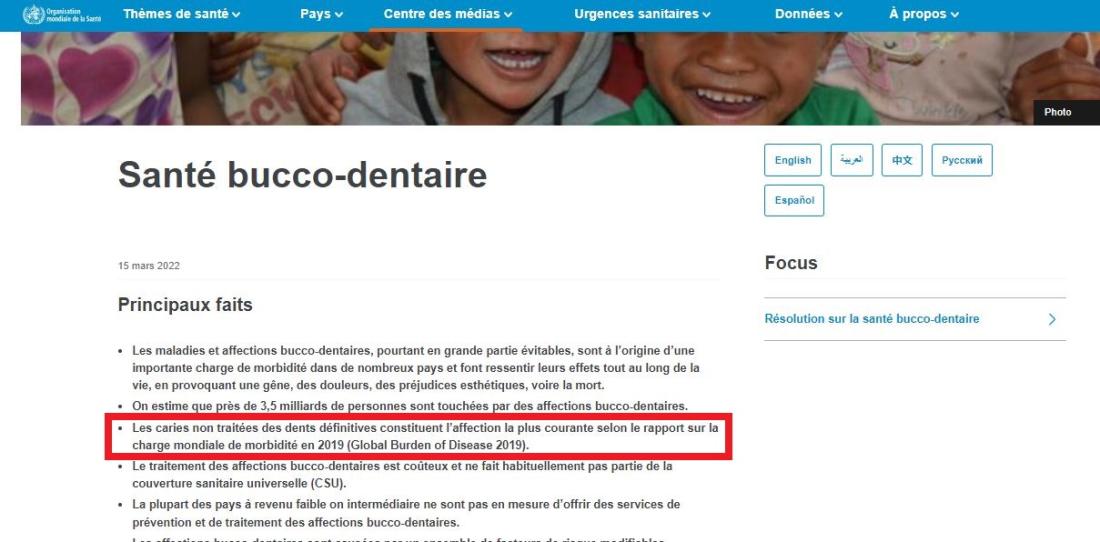The image size is (1100, 542).
Task: Expand the Pays dropdown menu
Action: coord(321,14)
